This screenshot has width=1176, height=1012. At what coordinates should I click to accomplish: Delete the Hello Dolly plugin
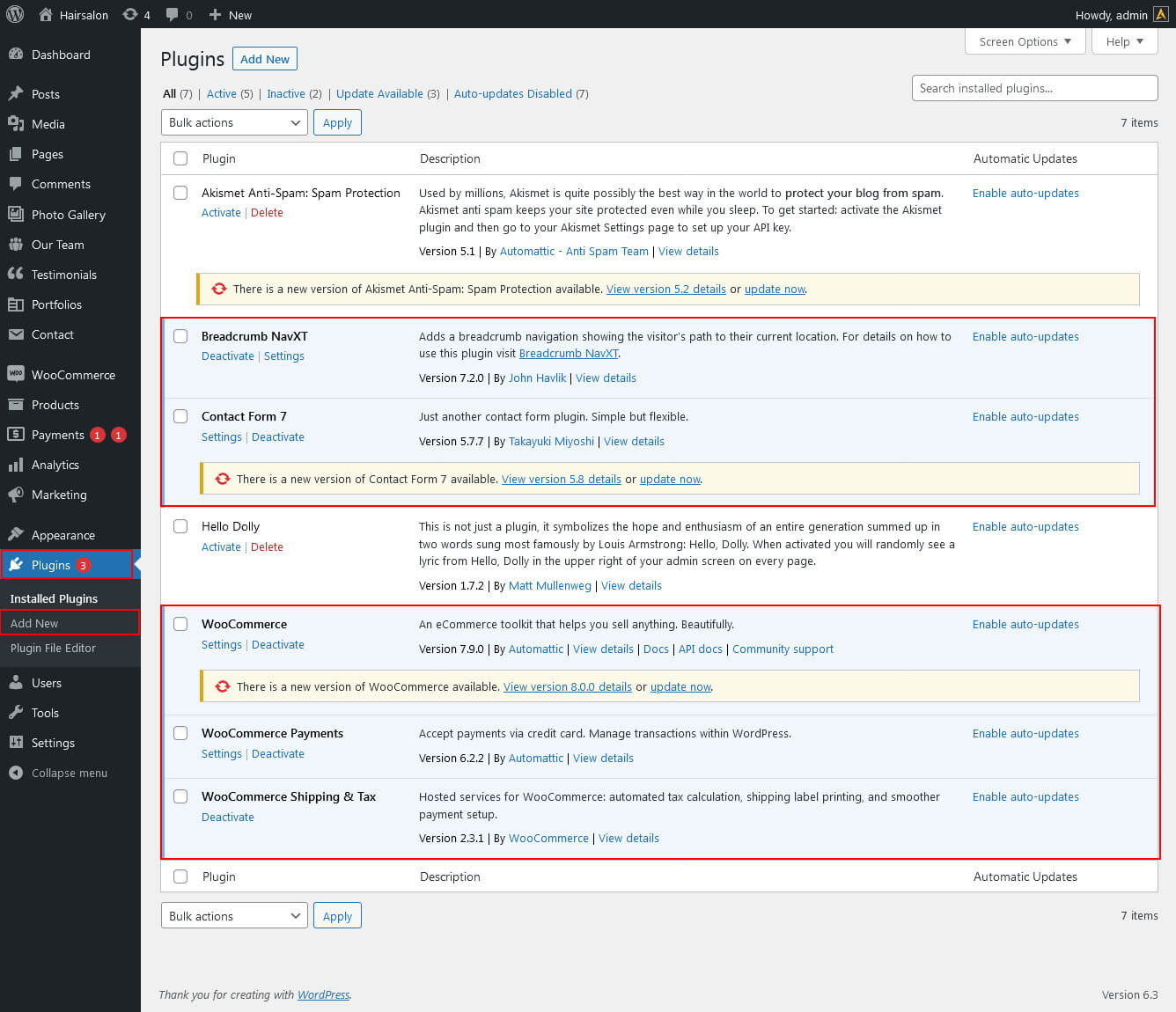(x=267, y=547)
